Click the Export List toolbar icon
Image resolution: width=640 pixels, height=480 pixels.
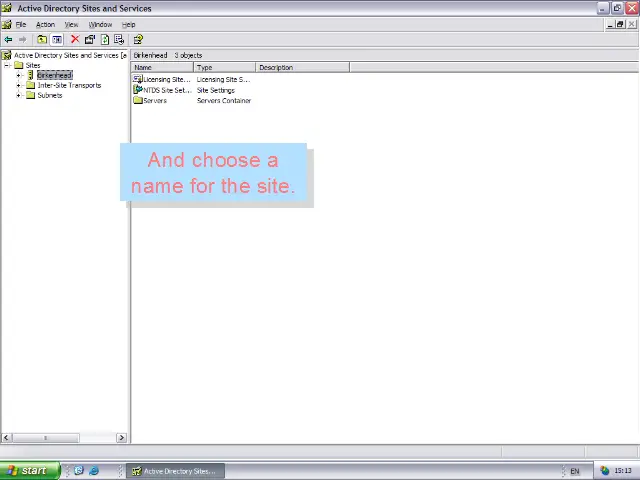tap(119, 40)
